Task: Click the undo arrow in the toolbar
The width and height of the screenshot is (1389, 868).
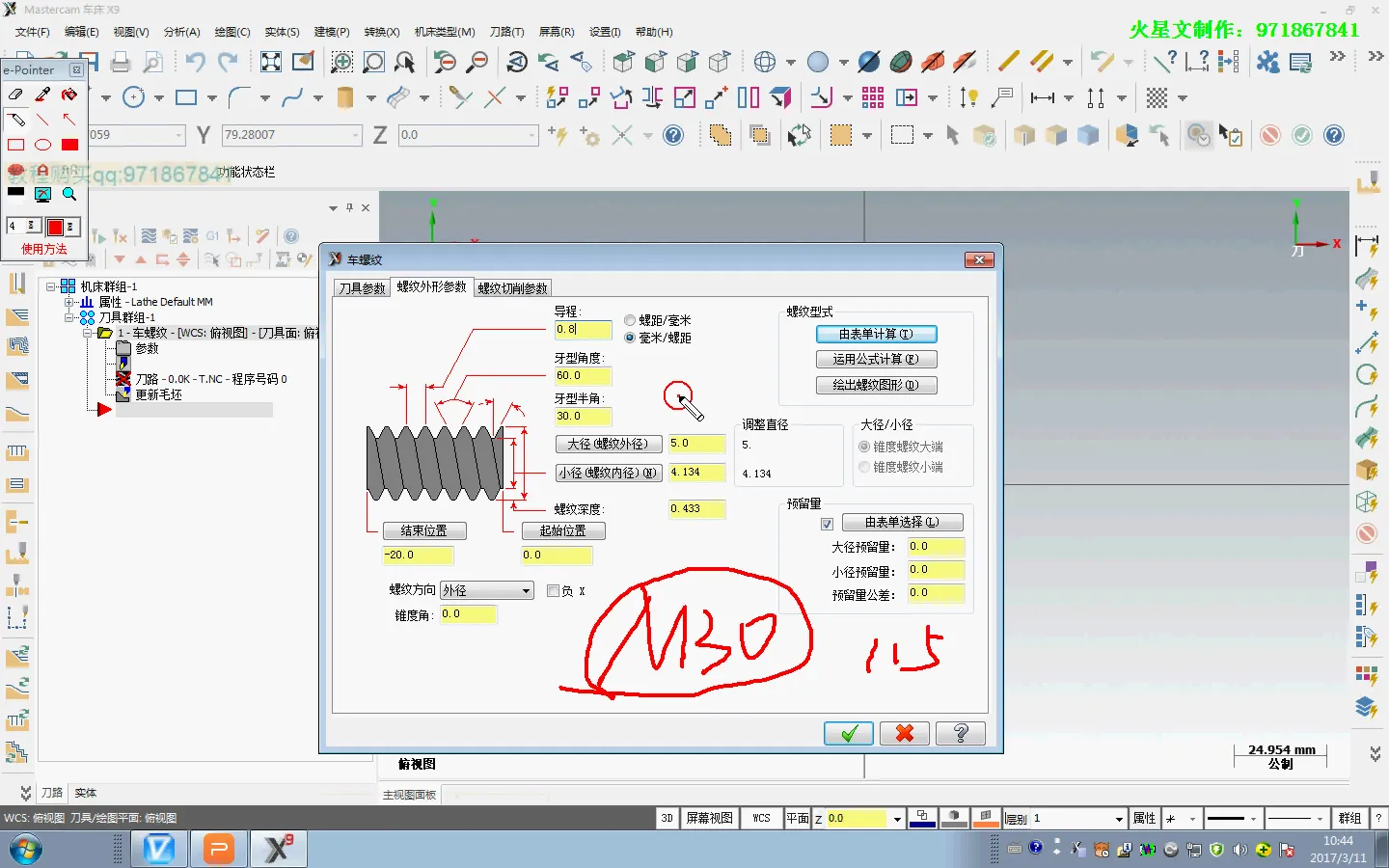Action: tap(196, 63)
